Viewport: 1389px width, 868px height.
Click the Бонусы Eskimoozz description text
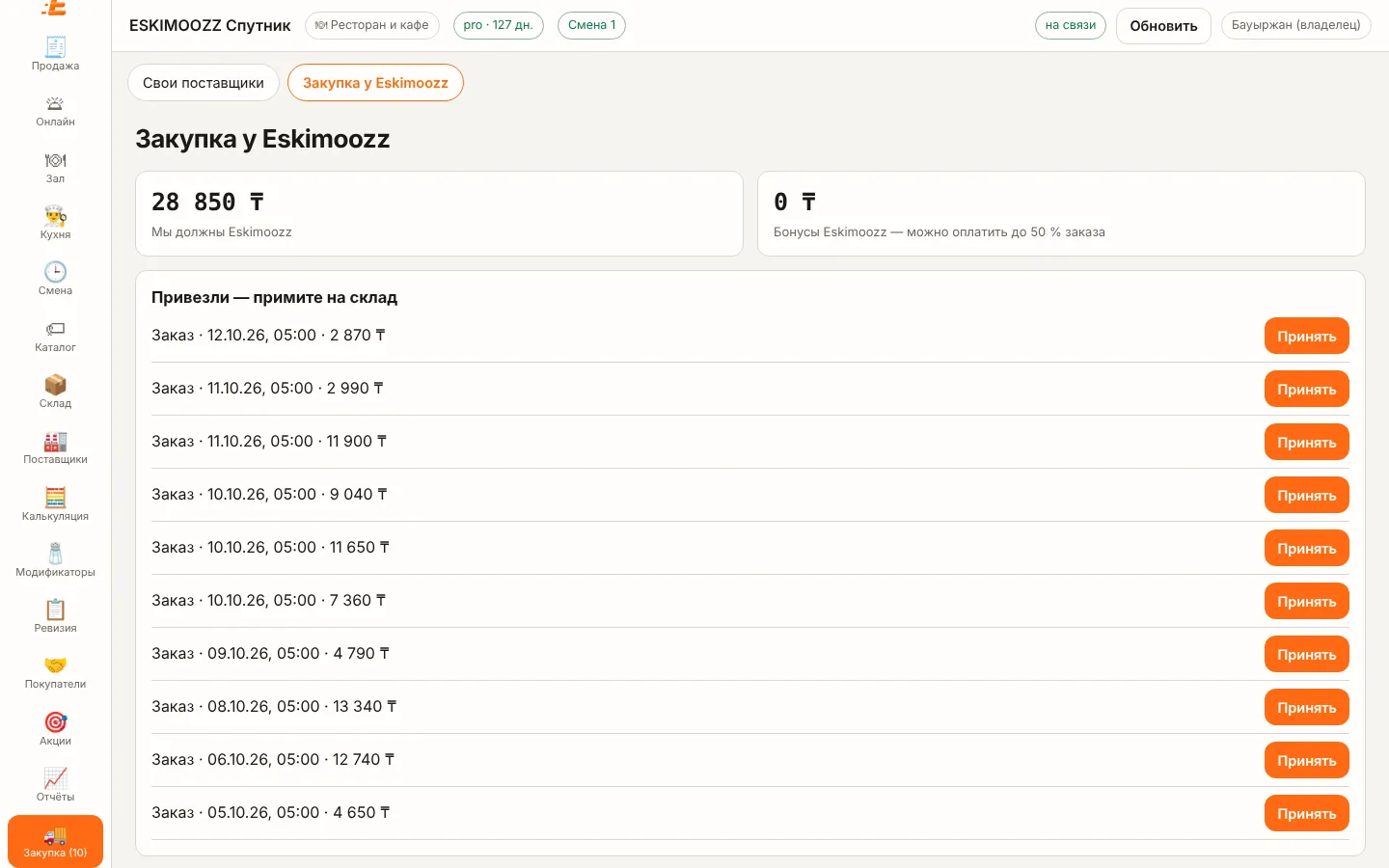tap(940, 232)
